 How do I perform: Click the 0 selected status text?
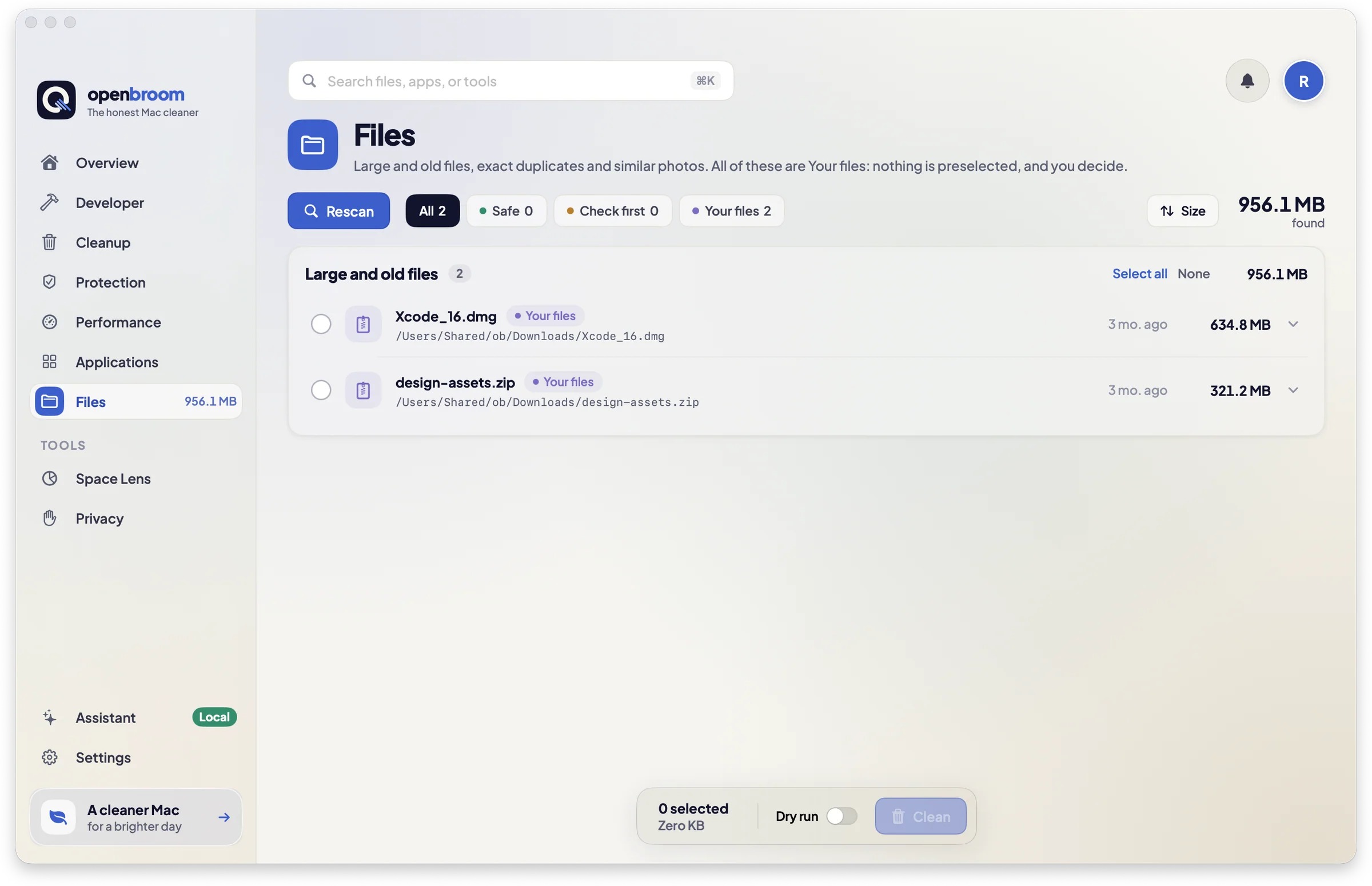[693, 808]
